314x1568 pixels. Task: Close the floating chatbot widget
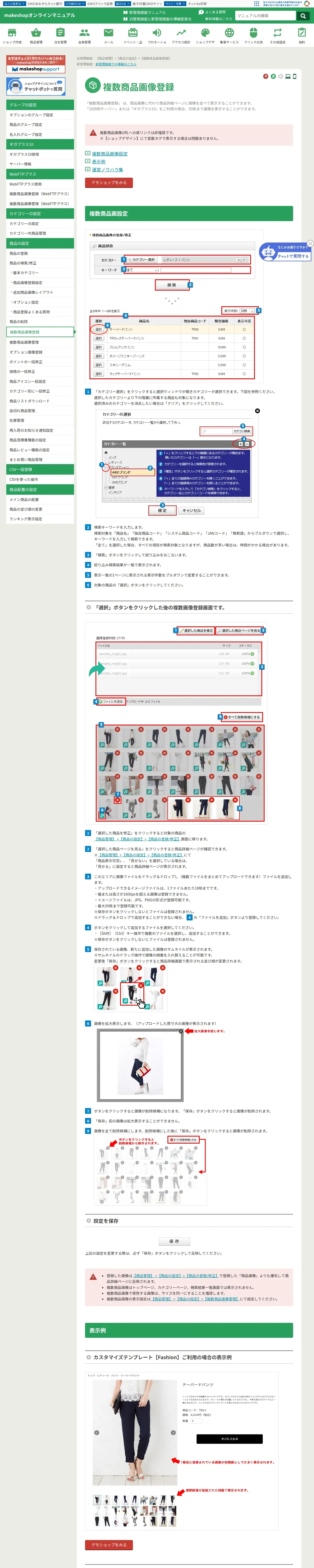point(310,244)
